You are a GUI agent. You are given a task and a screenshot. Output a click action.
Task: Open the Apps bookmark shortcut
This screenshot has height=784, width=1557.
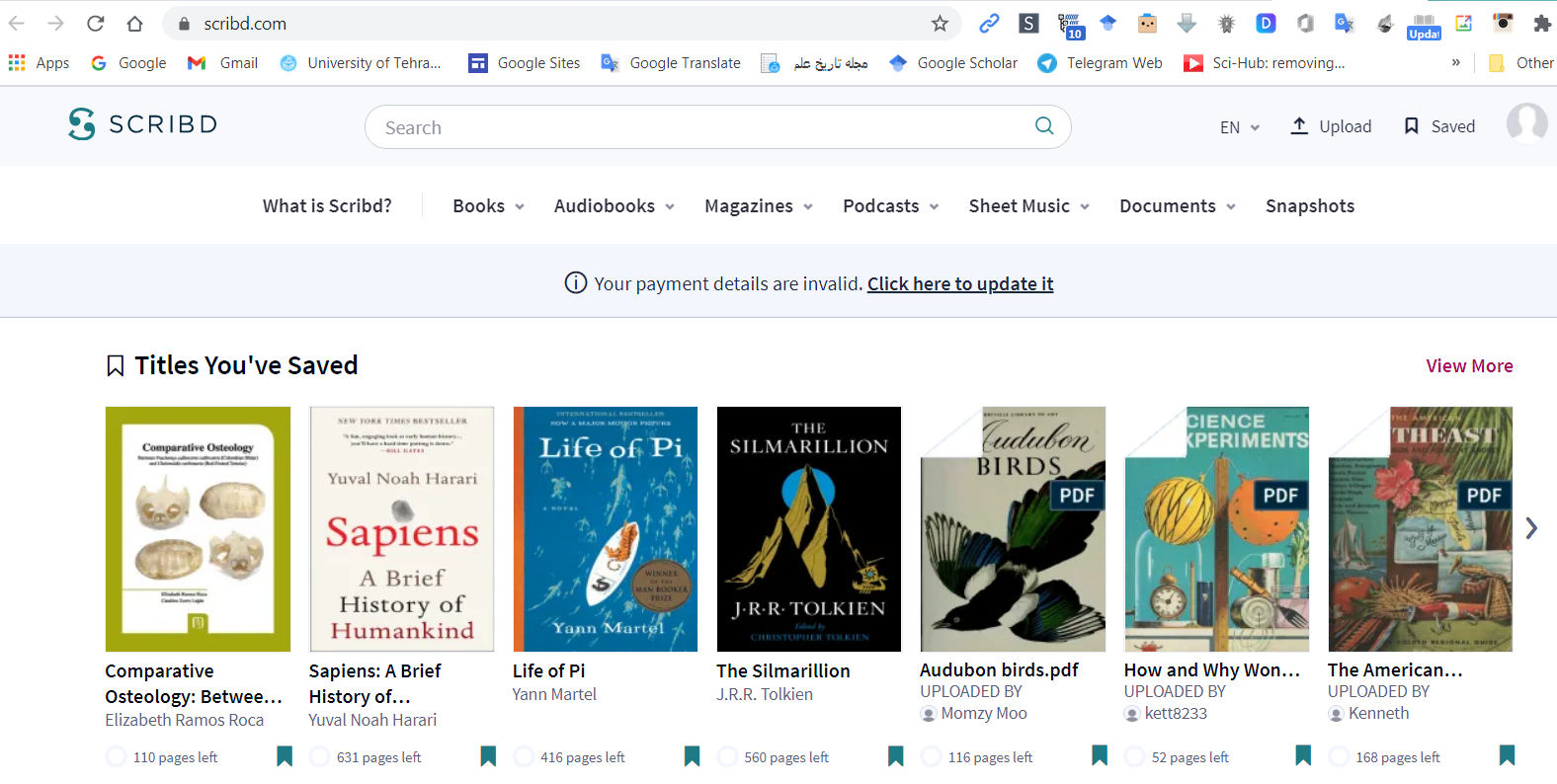pyautogui.click(x=39, y=63)
